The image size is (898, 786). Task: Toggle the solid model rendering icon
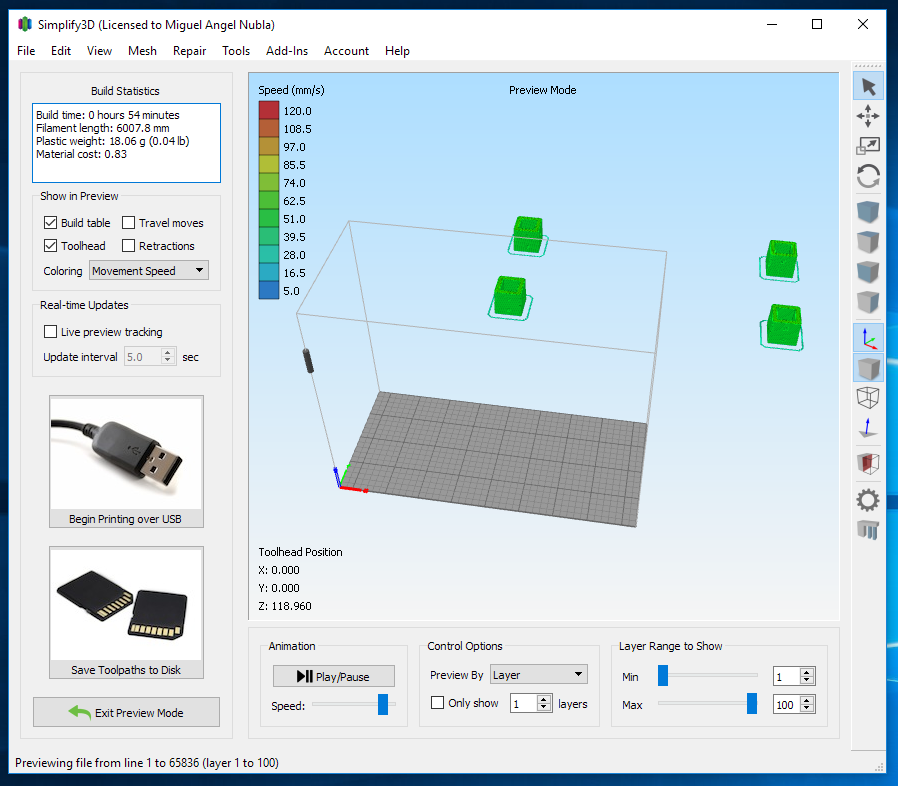(x=868, y=368)
